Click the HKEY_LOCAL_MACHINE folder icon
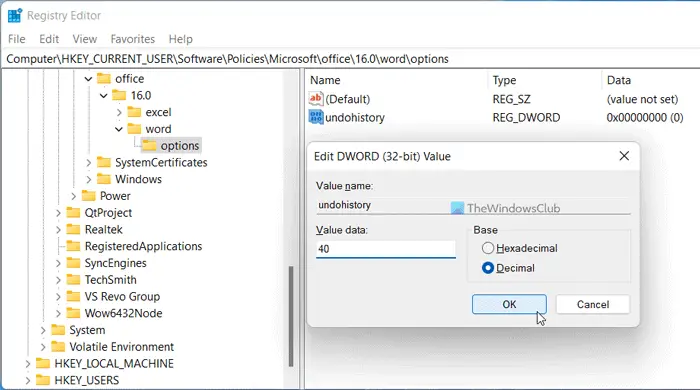This screenshot has height=390, width=700. click(x=43, y=363)
